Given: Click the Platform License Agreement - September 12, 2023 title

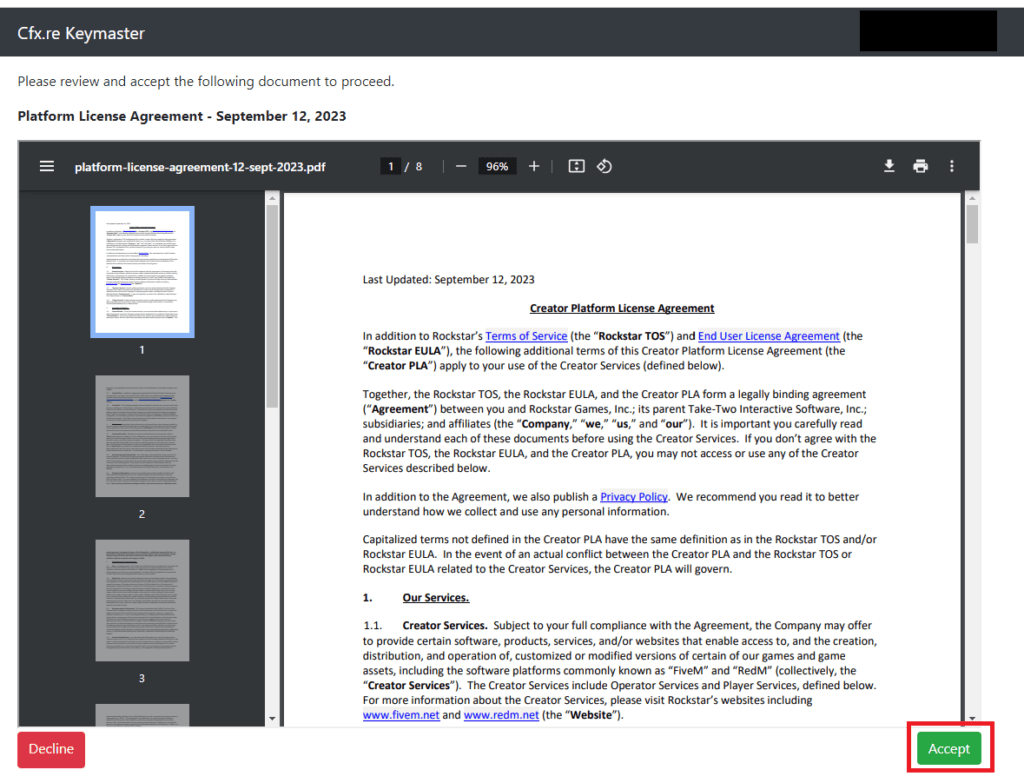Looking at the screenshot, I should point(182,116).
